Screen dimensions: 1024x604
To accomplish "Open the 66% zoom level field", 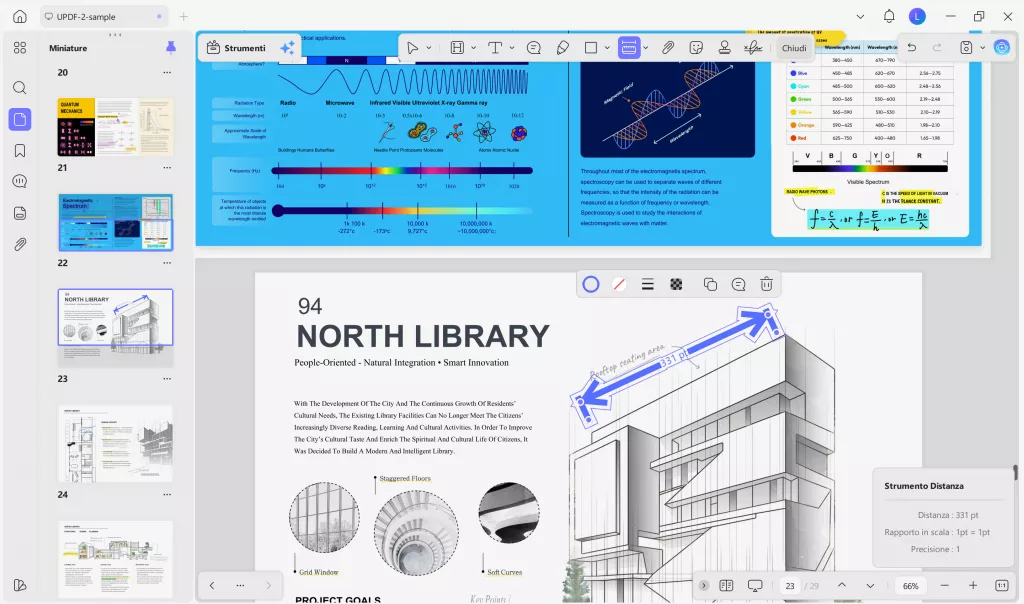I will click(x=910, y=586).
